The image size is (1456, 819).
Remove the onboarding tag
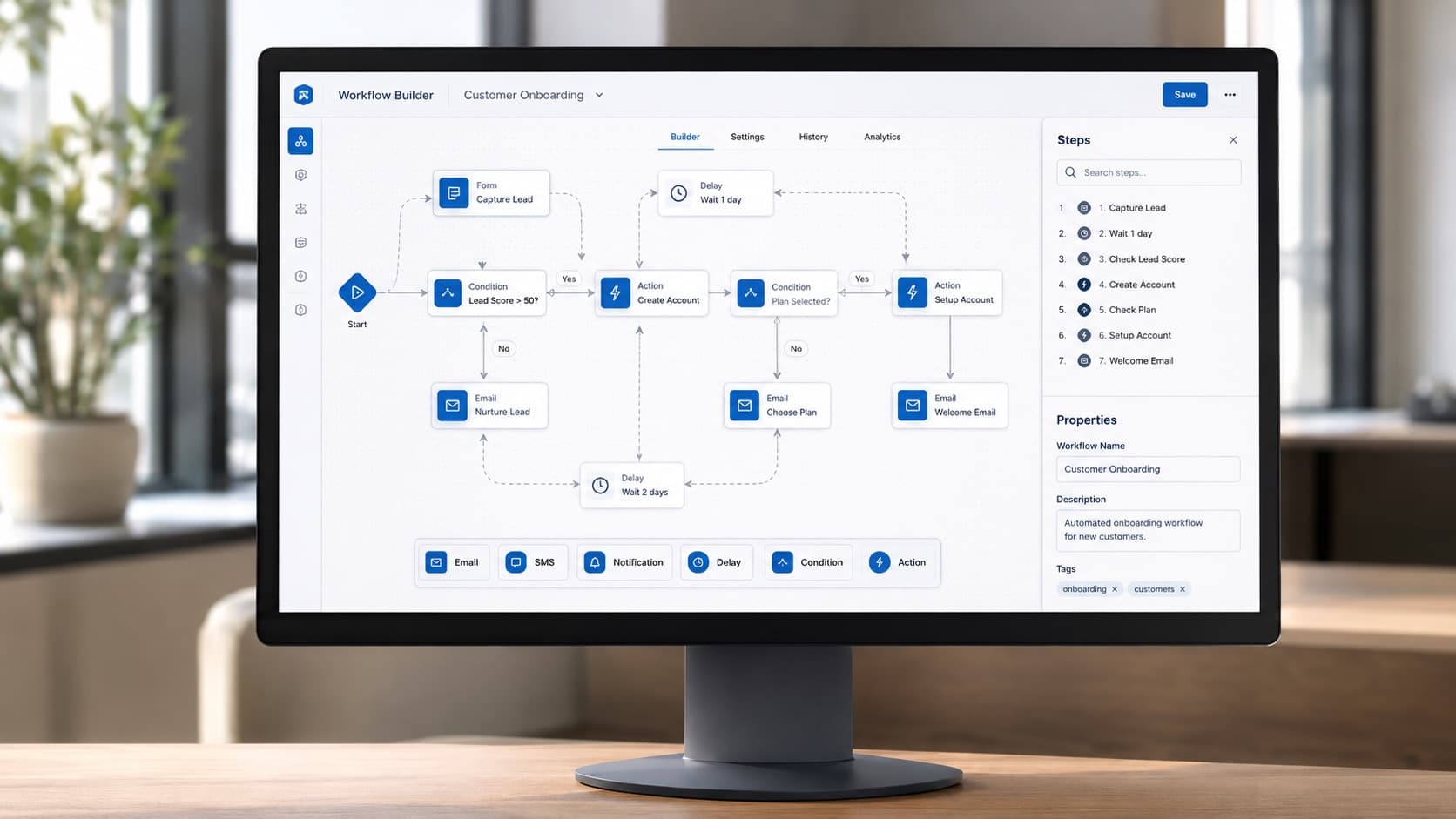pos(1115,589)
